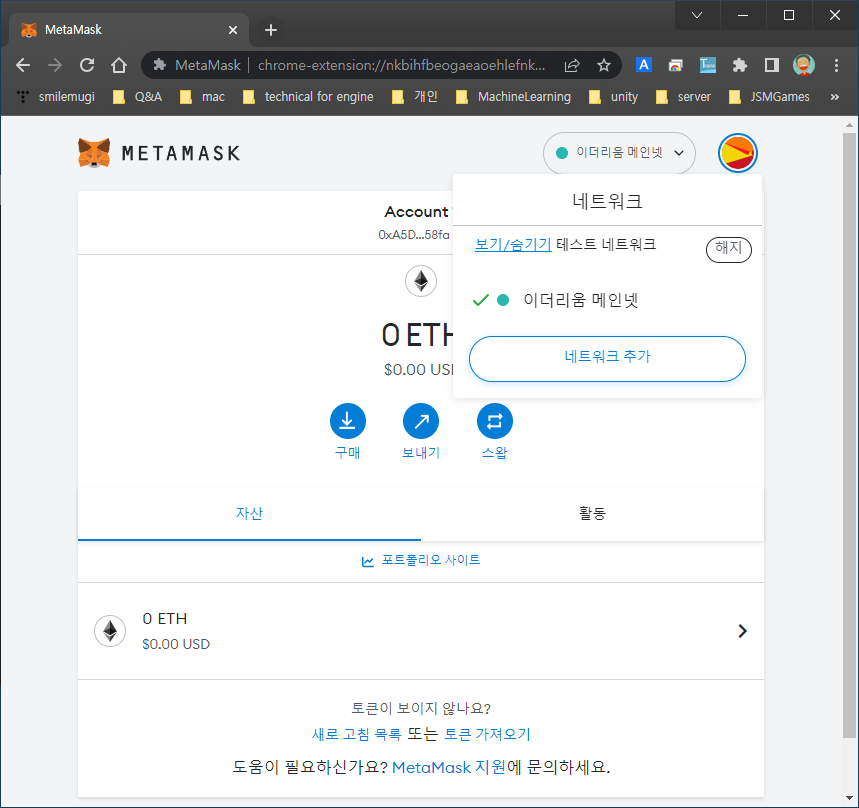
Task: Open the Q&A bookmark folder
Action: click(x=138, y=96)
